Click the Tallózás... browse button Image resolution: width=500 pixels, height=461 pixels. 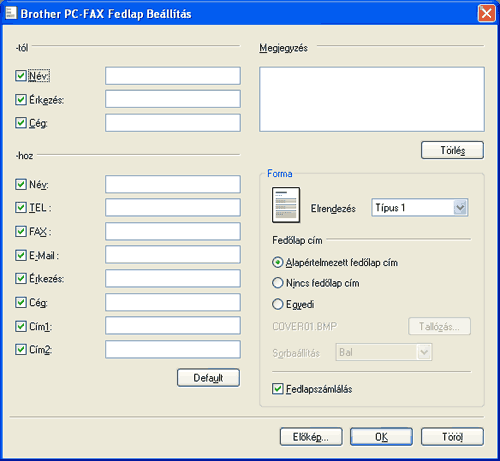tap(439, 326)
